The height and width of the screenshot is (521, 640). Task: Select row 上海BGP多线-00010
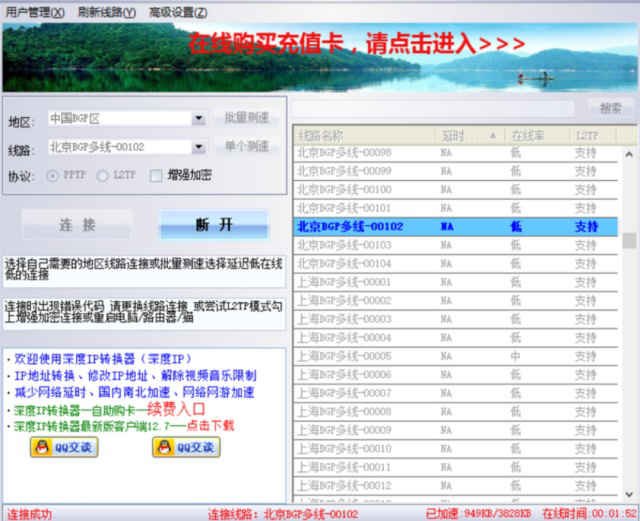pyautogui.click(x=456, y=449)
